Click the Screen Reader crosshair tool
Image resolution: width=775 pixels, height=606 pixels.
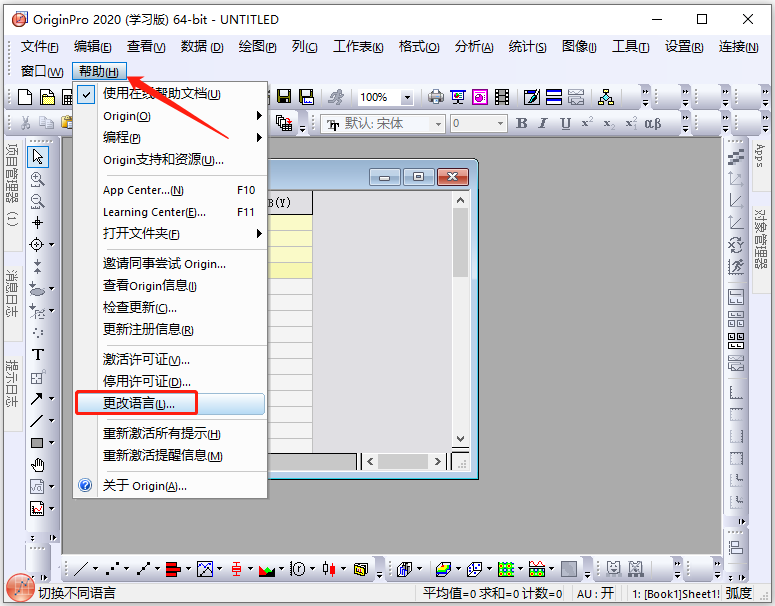click(x=37, y=245)
